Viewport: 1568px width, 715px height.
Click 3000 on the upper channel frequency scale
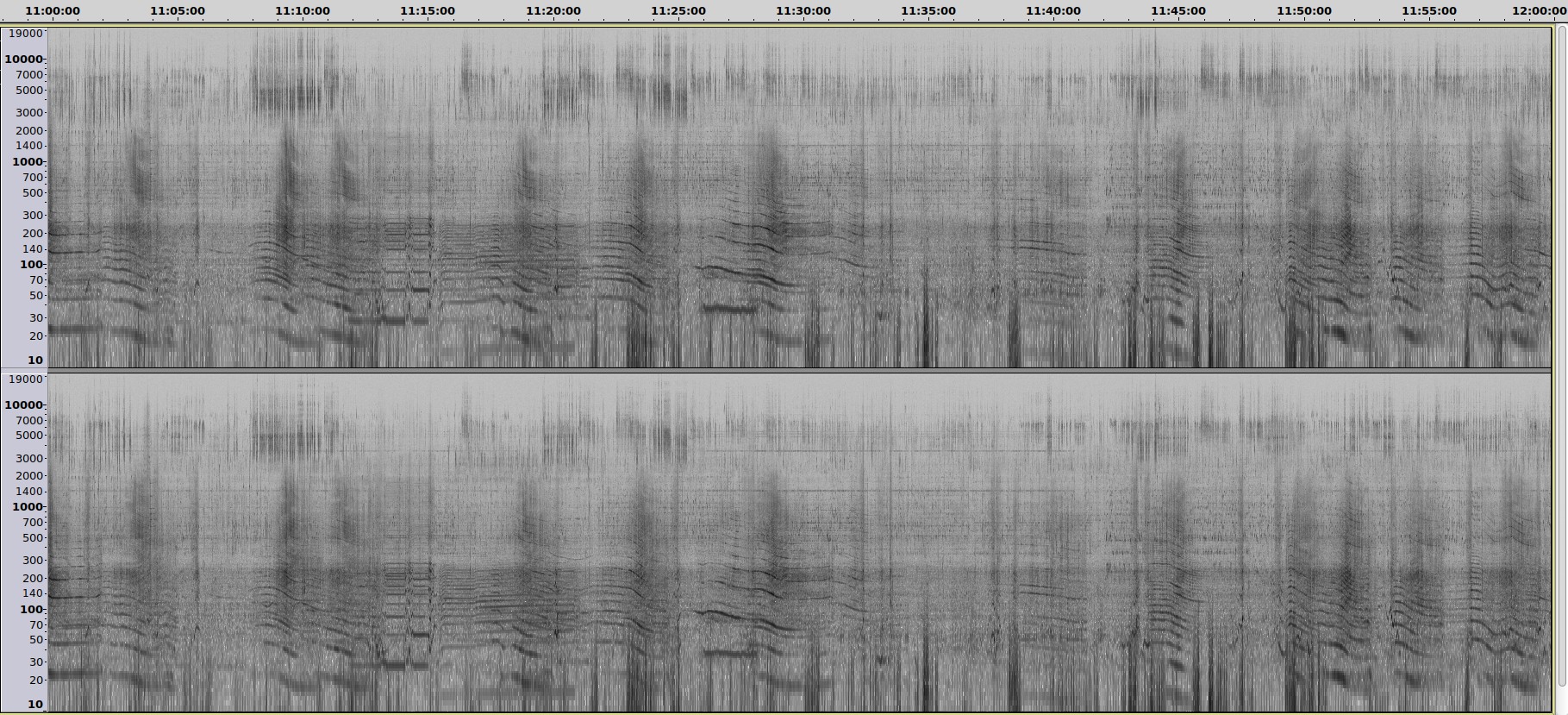(x=29, y=113)
